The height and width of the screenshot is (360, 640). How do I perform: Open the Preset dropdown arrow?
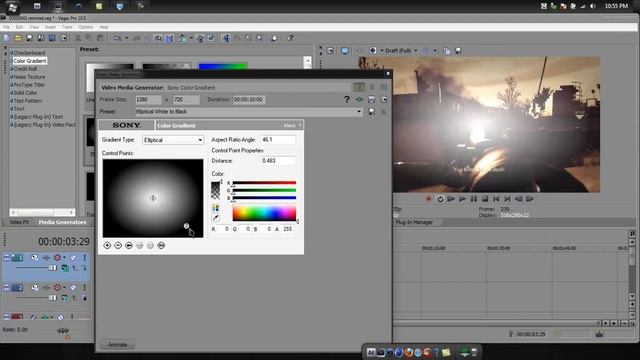[359, 111]
